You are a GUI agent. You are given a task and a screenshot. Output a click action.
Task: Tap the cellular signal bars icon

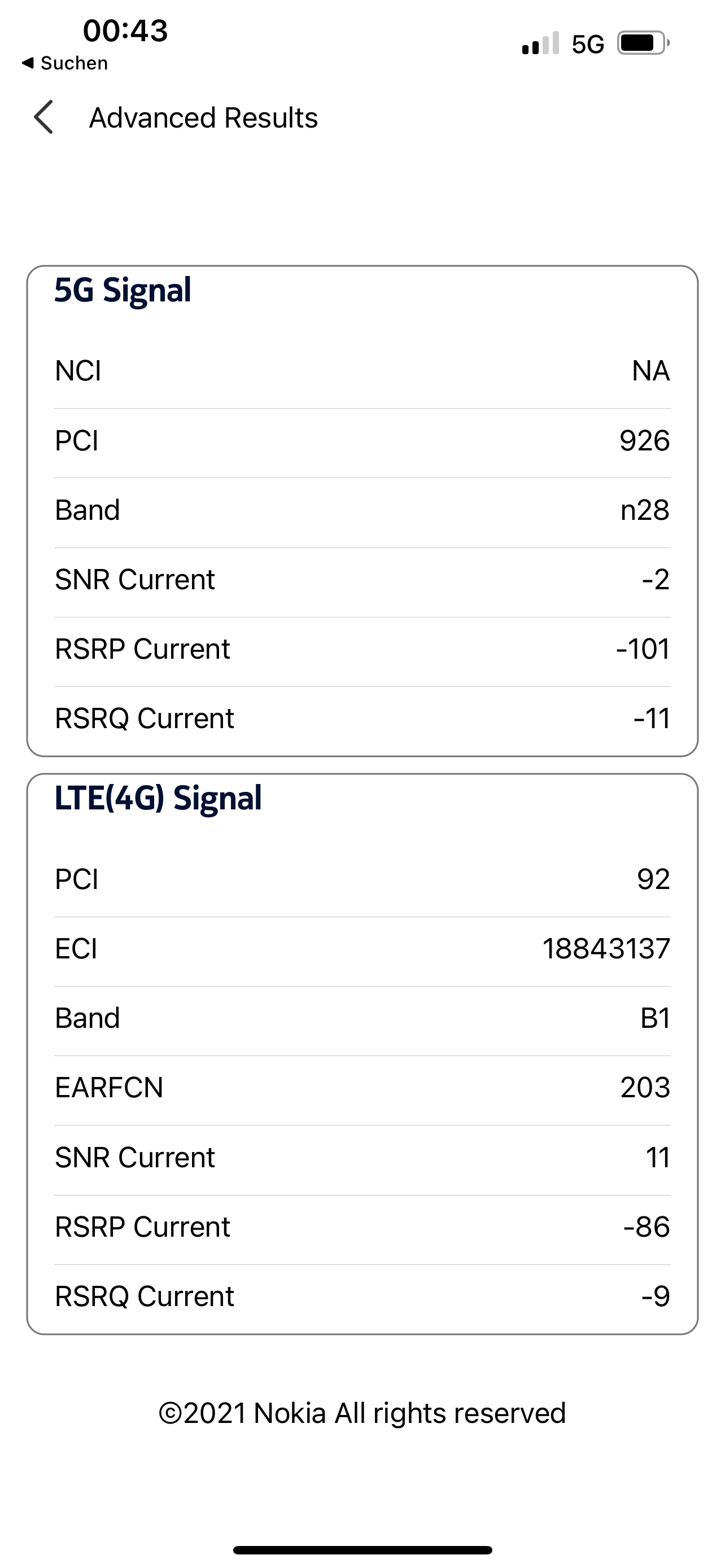tap(540, 44)
